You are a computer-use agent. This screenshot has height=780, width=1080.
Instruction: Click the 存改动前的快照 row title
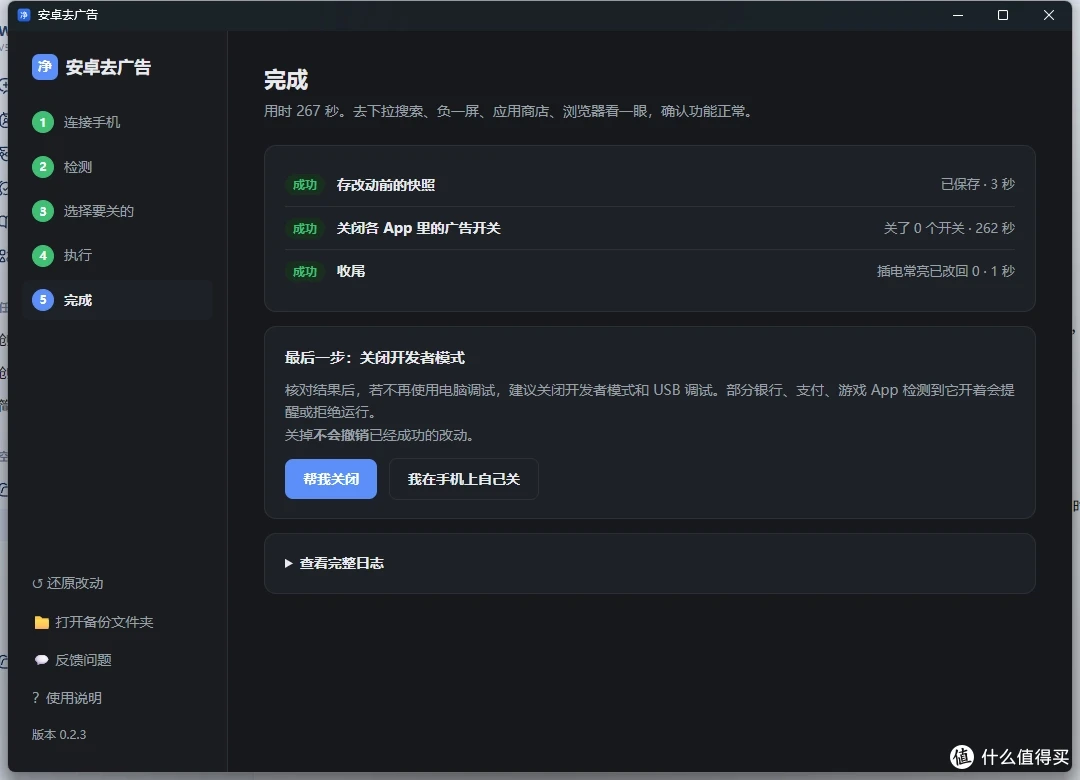coord(386,185)
